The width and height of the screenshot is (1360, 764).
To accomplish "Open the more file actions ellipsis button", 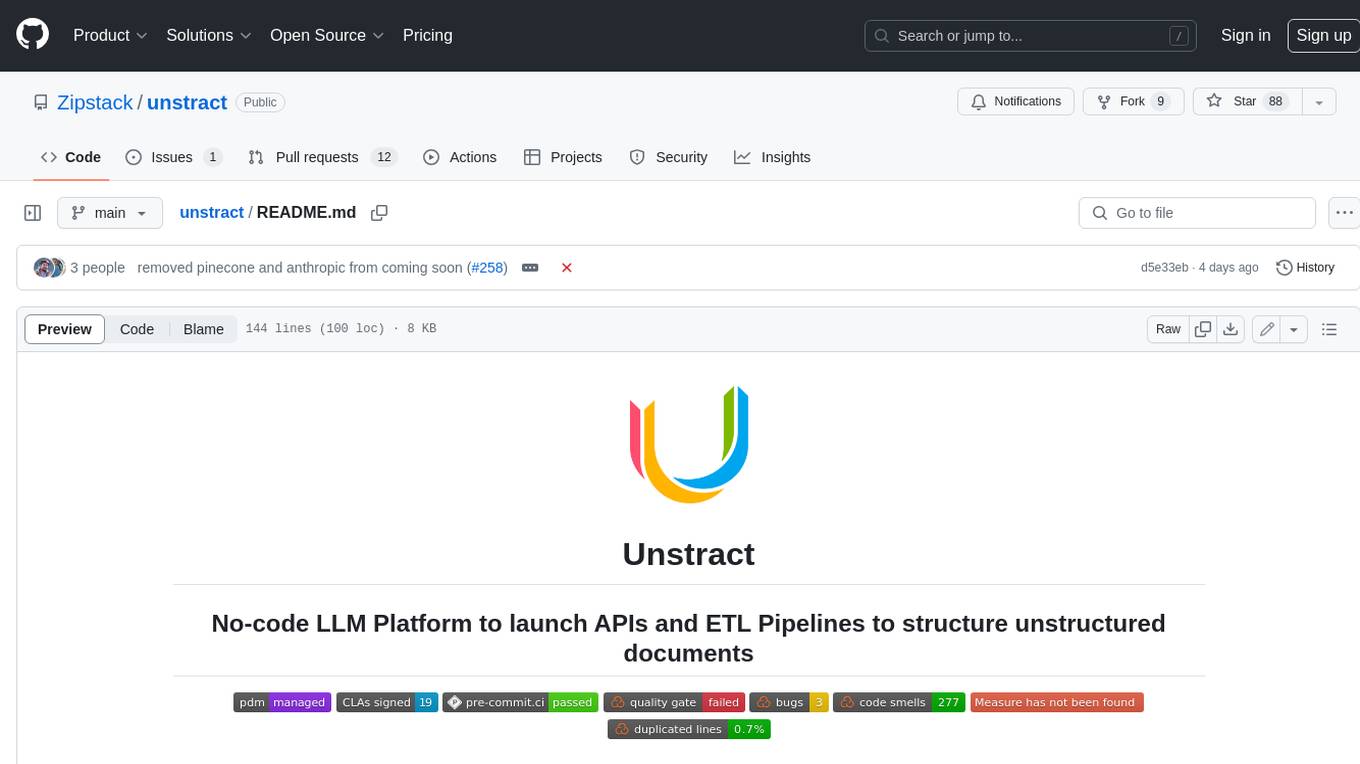I will coord(1345,213).
